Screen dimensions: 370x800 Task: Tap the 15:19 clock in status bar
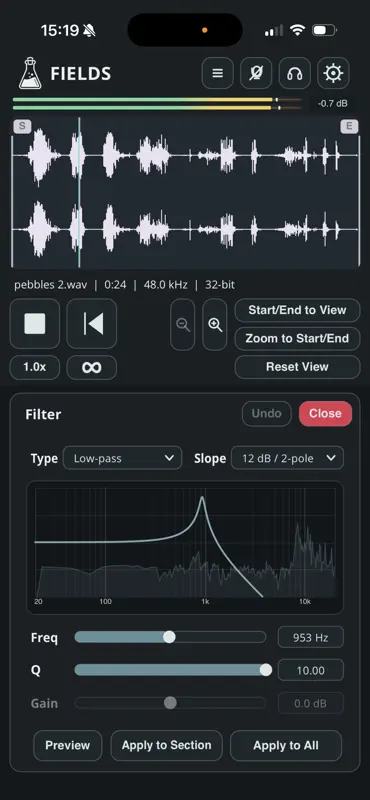[60, 31]
